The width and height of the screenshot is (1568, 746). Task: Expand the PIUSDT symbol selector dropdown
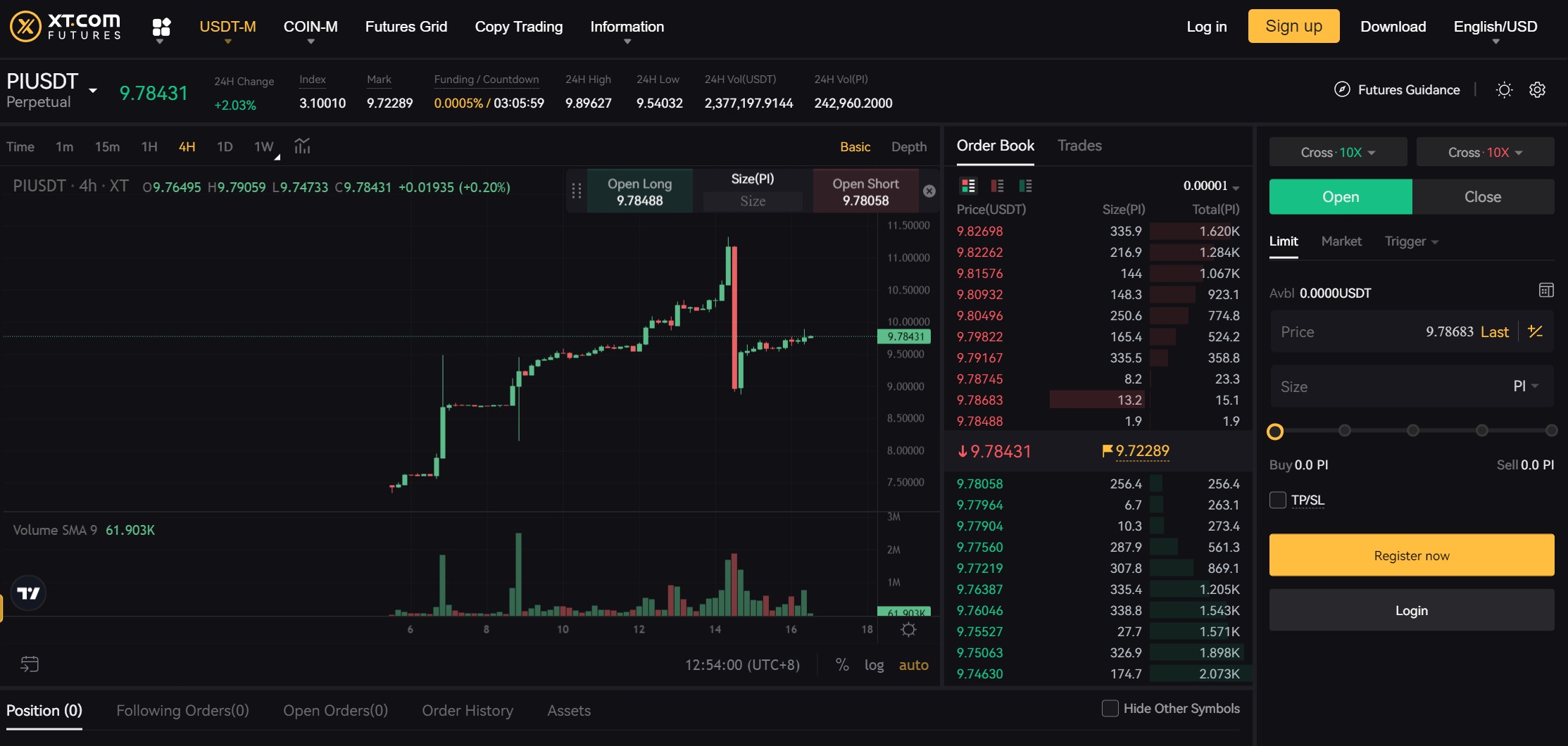click(93, 91)
